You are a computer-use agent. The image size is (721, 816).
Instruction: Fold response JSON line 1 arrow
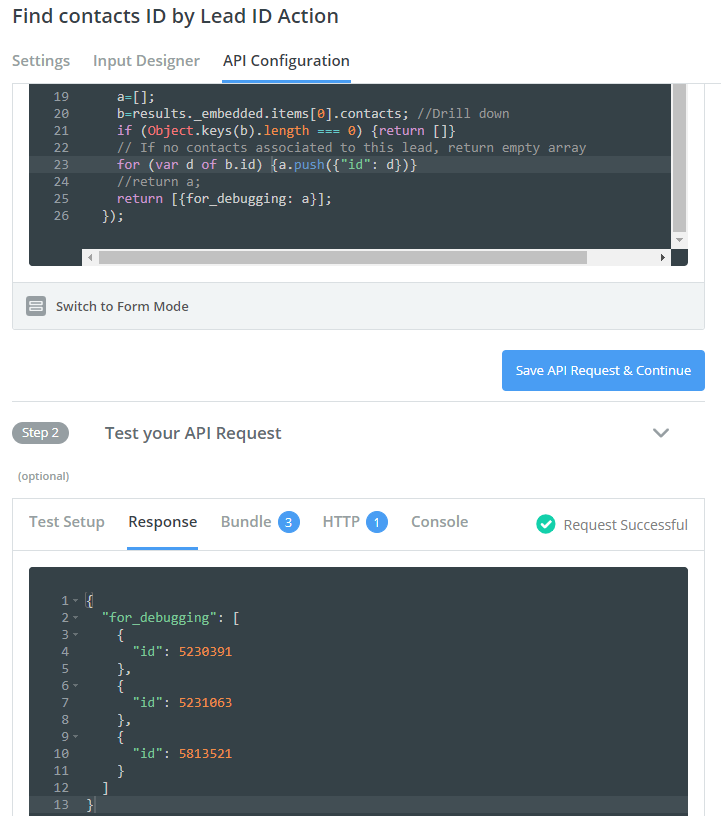pyautogui.click(x=75, y=601)
